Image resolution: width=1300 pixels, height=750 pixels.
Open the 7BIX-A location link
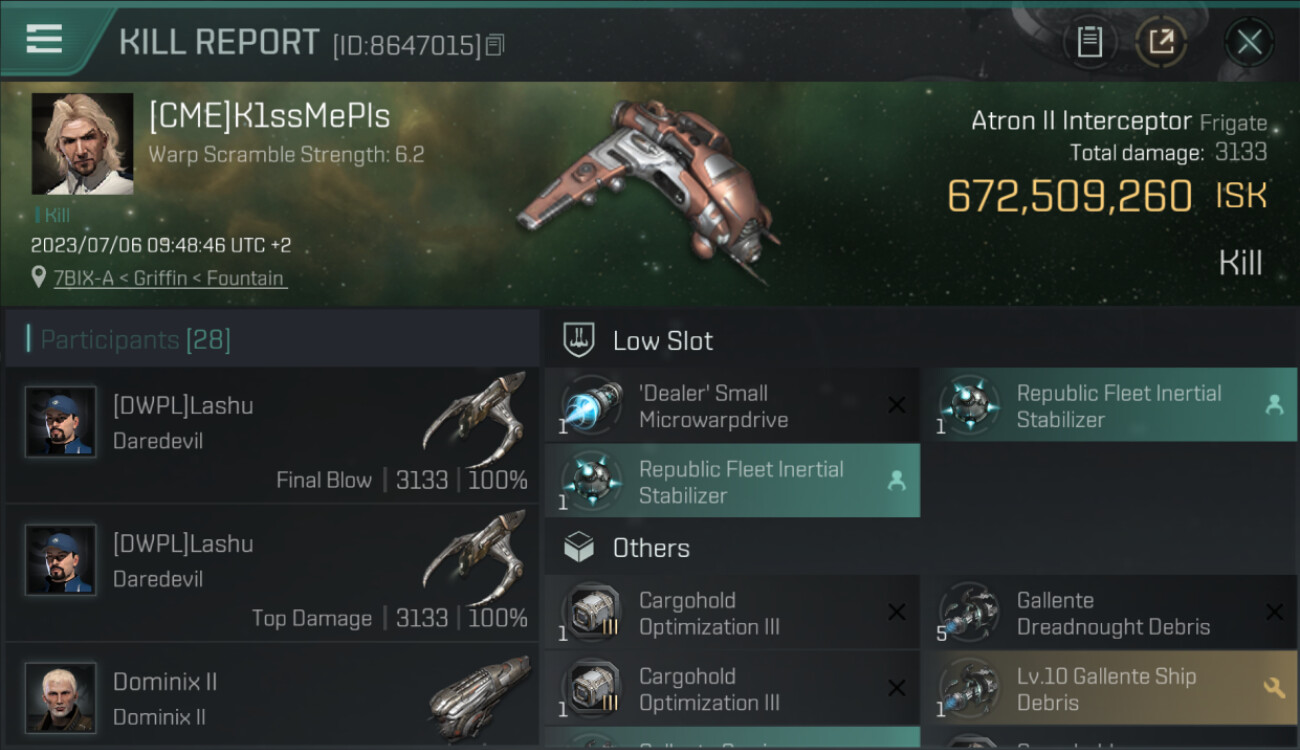coord(170,278)
